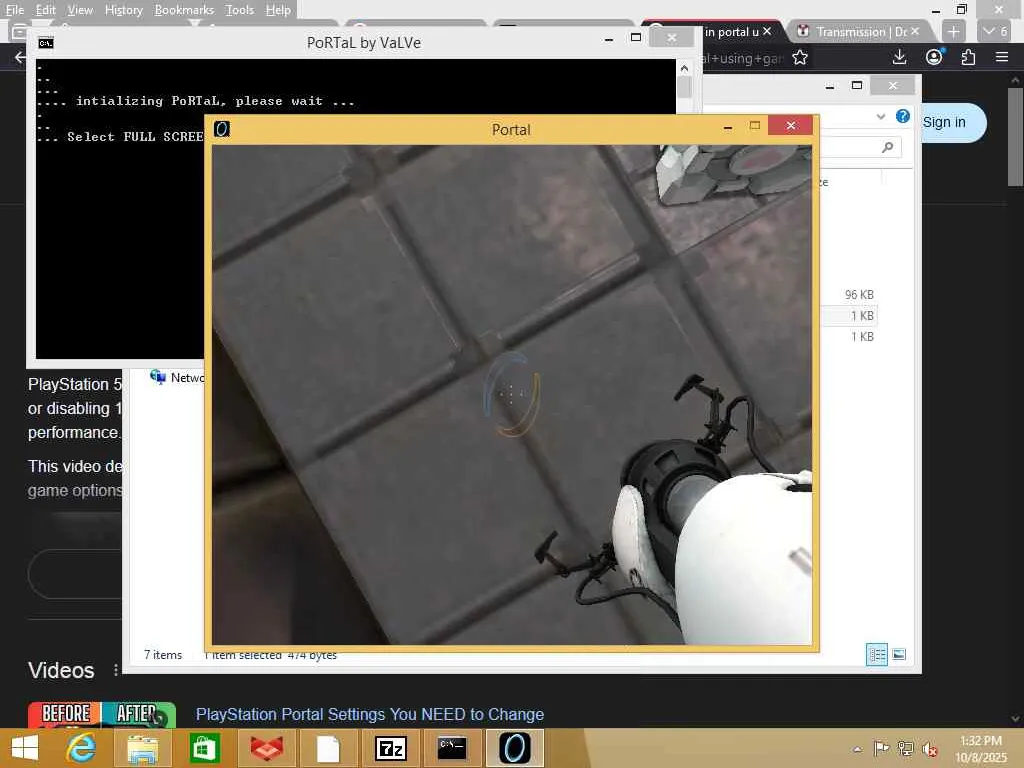This screenshot has width=1024, height=768.
Task: Show hidden system tray icons
Action: tap(857, 749)
